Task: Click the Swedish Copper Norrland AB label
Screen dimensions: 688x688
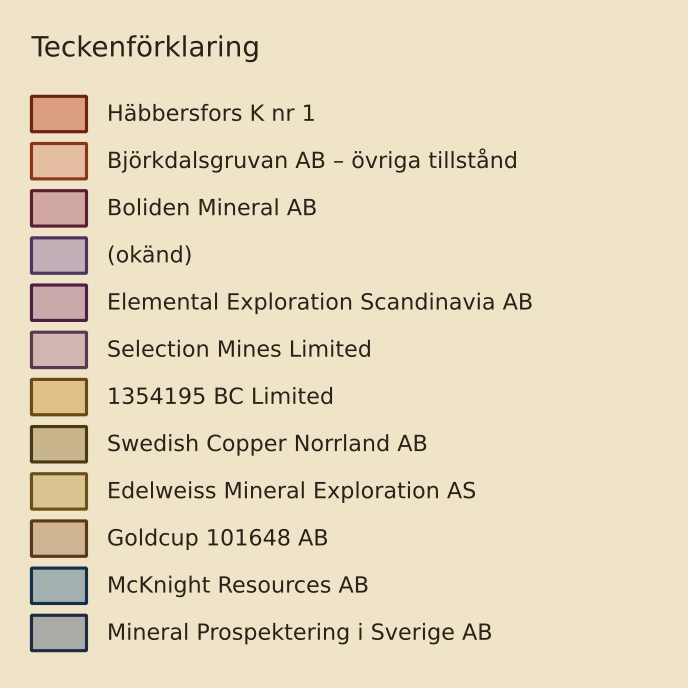Action: click(267, 444)
